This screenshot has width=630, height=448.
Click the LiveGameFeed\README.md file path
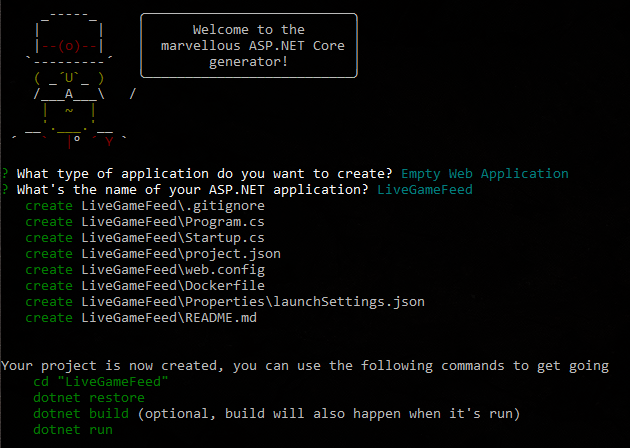(x=158, y=318)
